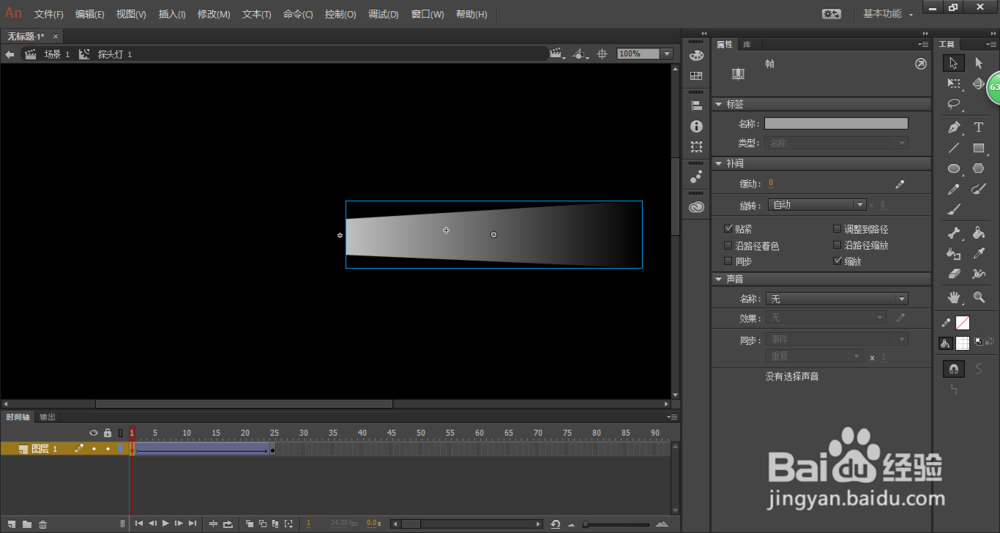Go back to 场景 1

coord(56,54)
